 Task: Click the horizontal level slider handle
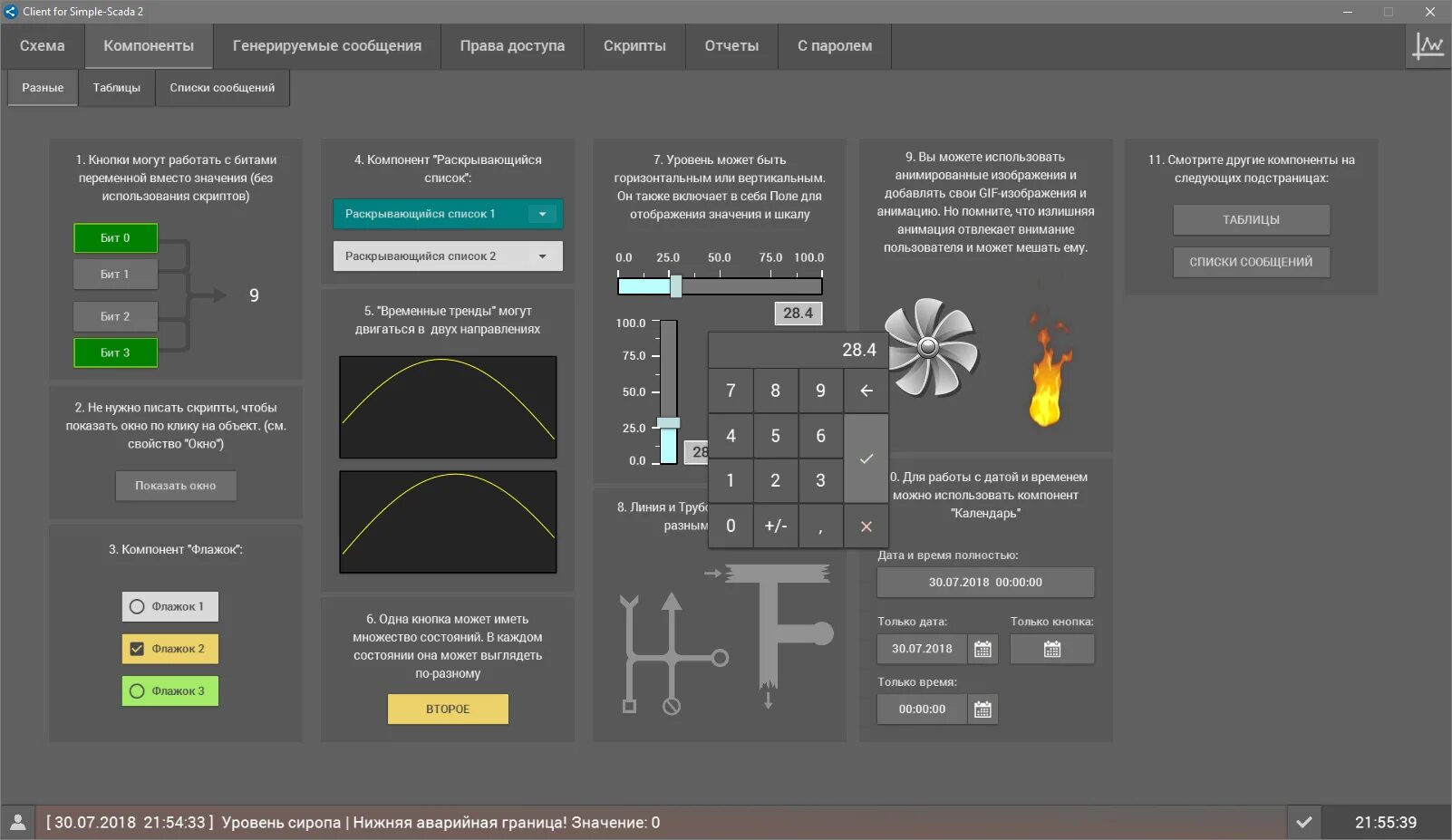676,286
